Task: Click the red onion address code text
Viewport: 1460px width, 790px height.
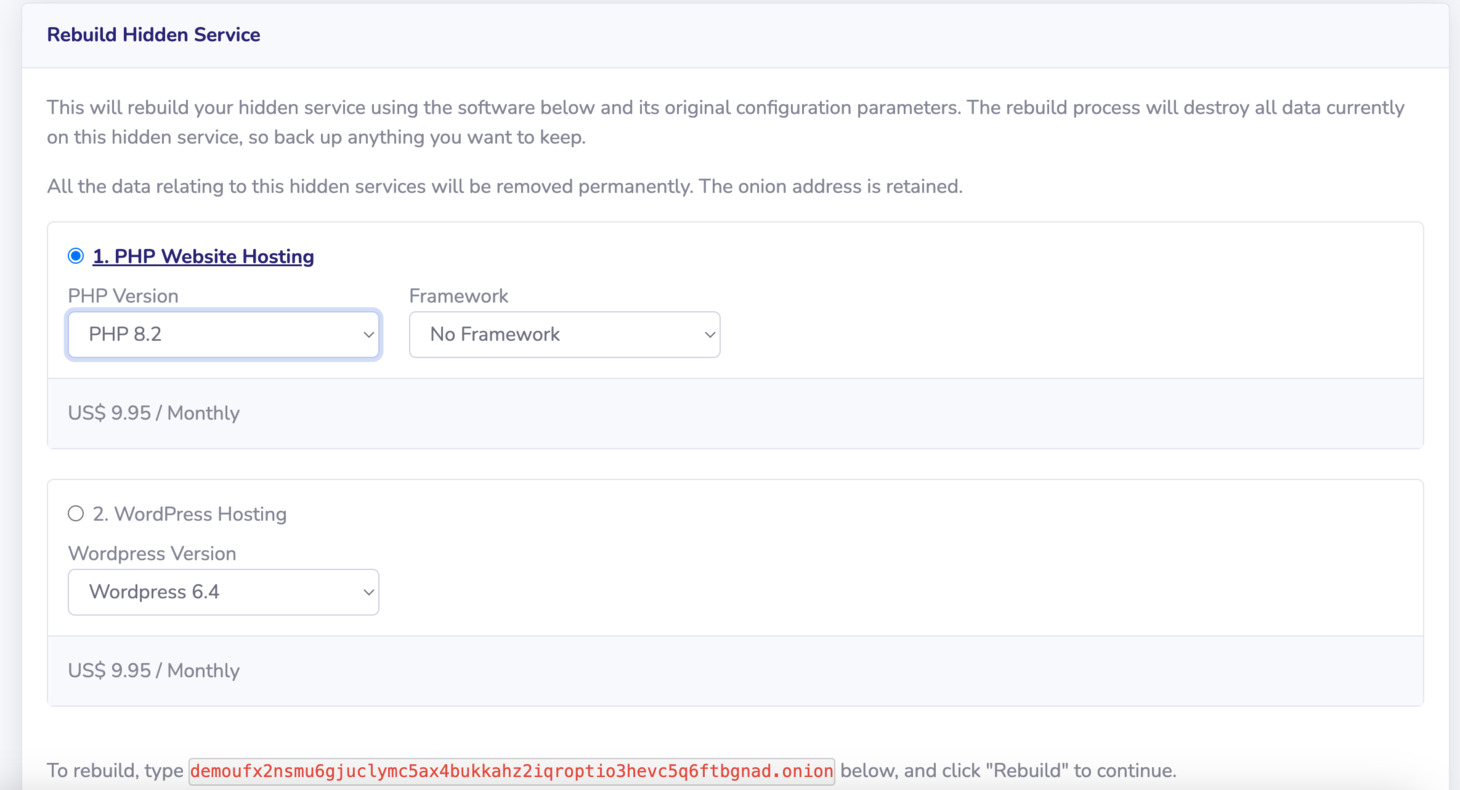Action: (511, 771)
